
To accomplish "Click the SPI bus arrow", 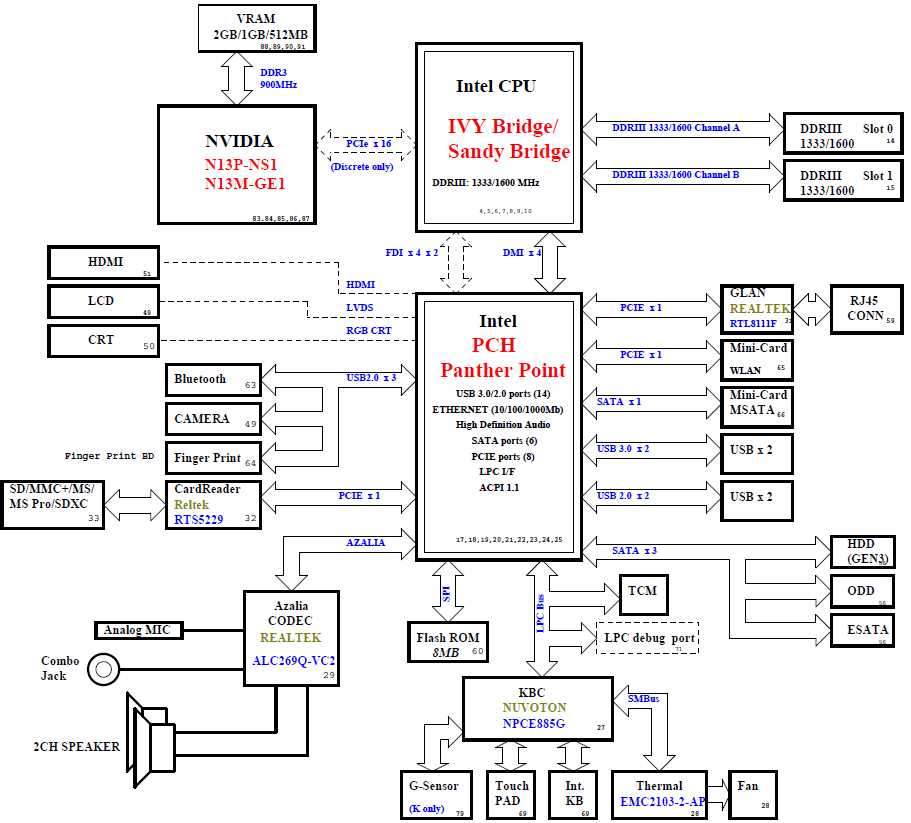I will [x=447, y=591].
